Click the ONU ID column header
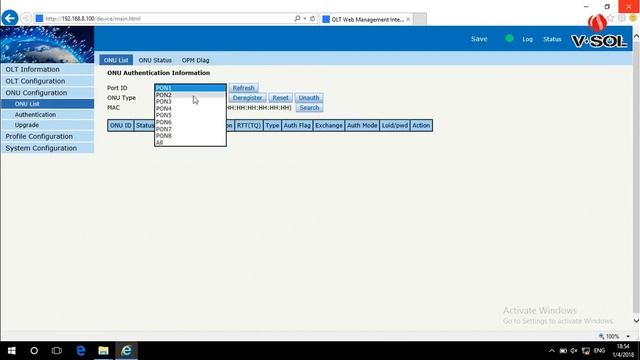640x360 pixels. [121, 126]
